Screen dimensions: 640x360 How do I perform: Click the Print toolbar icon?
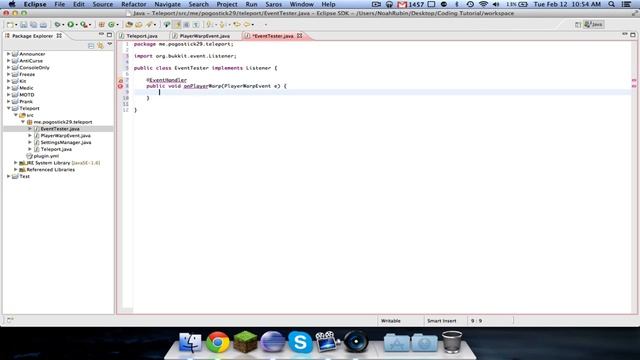[43, 24]
